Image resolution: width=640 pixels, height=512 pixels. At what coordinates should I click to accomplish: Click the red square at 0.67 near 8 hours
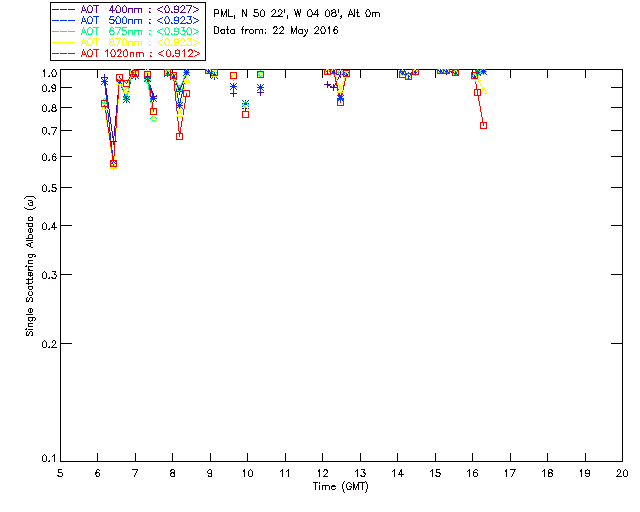coord(179,136)
